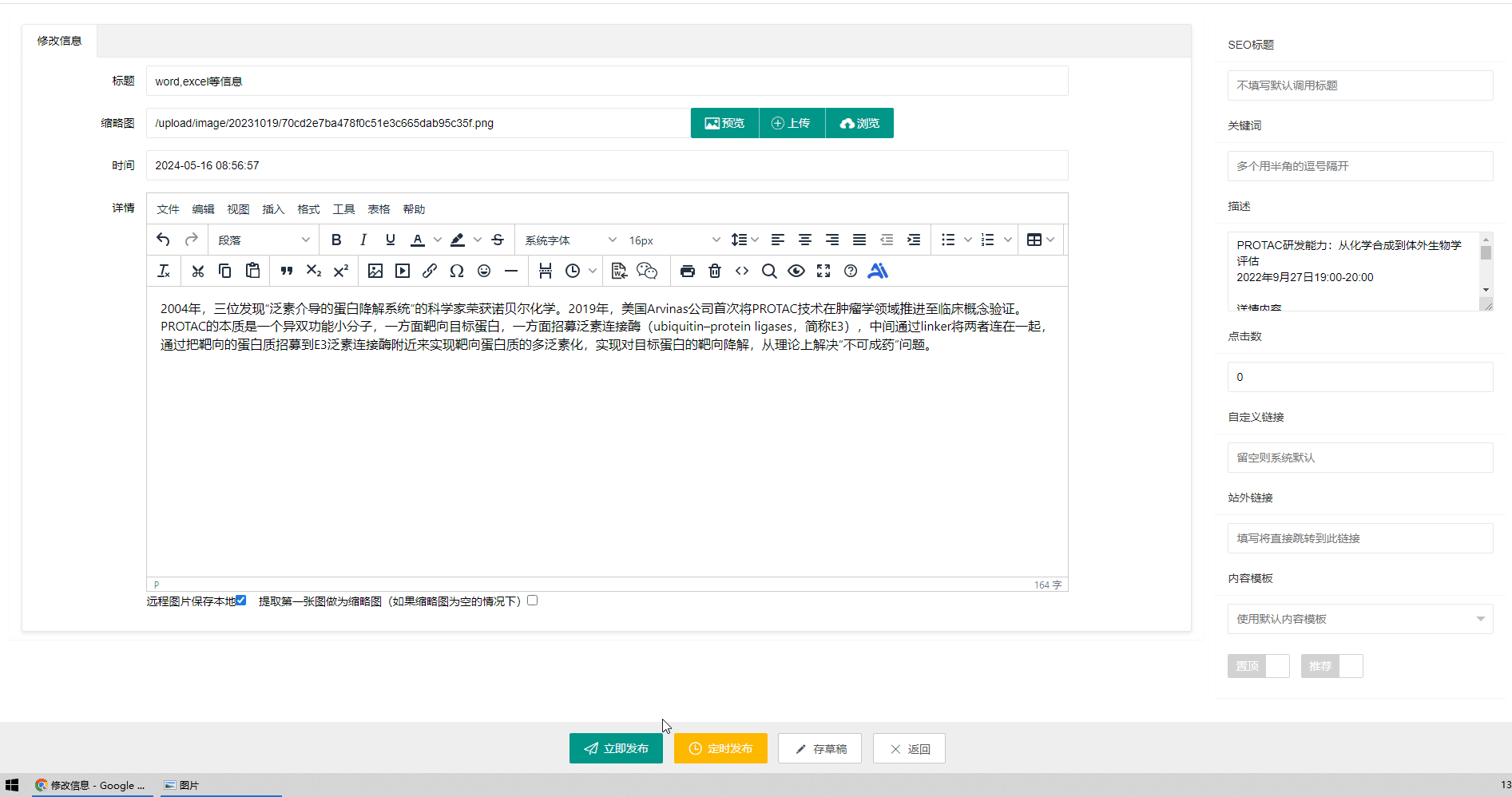Viewport: 1512px width, 797px height.
Task: Open find and replace search icon
Action: [x=769, y=271]
